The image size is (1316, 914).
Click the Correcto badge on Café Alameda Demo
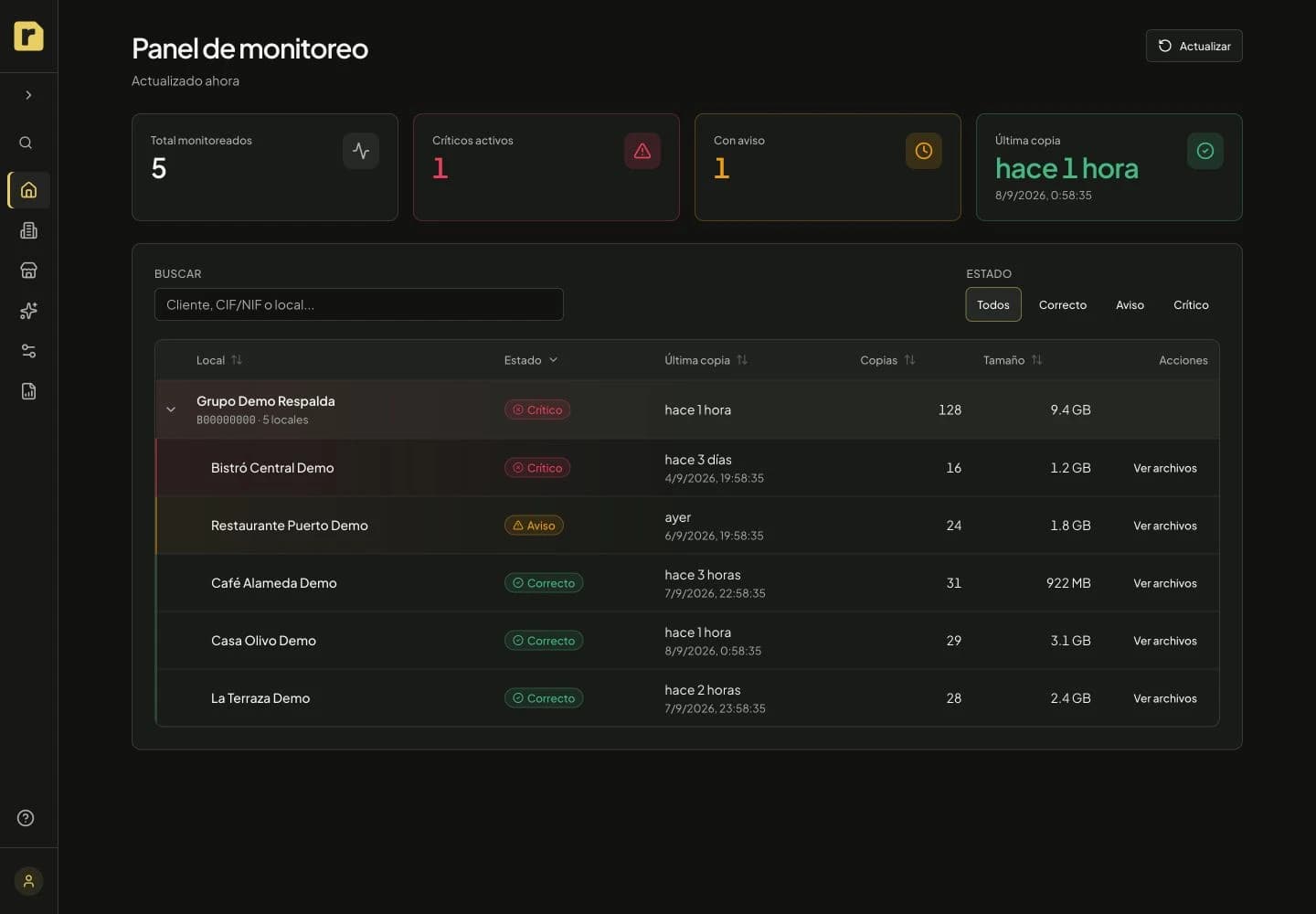(x=544, y=583)
